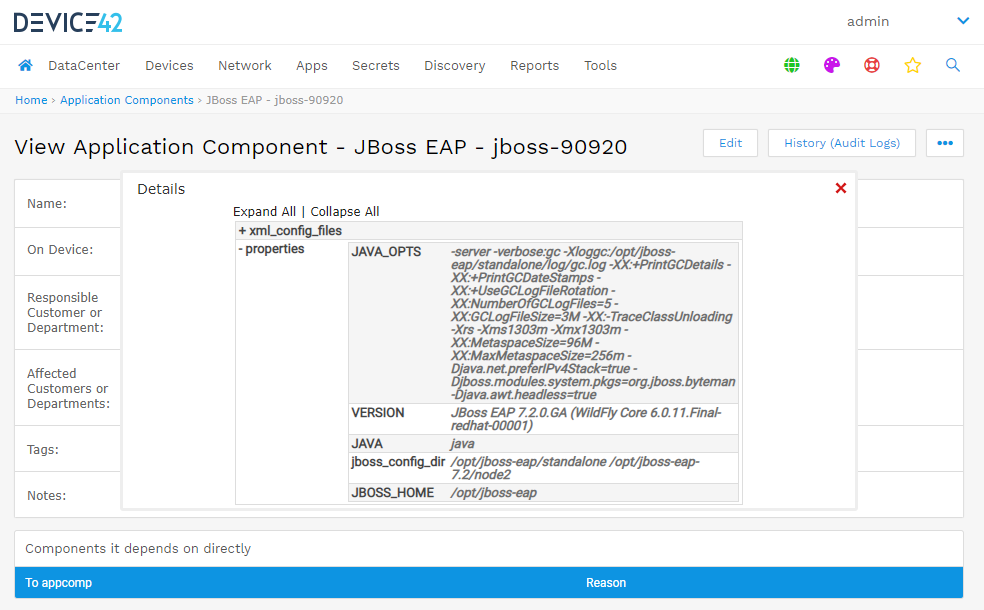Screen dimensions: 984x610
Task: Open the Tools menu
Action: (x=601, y=65)
